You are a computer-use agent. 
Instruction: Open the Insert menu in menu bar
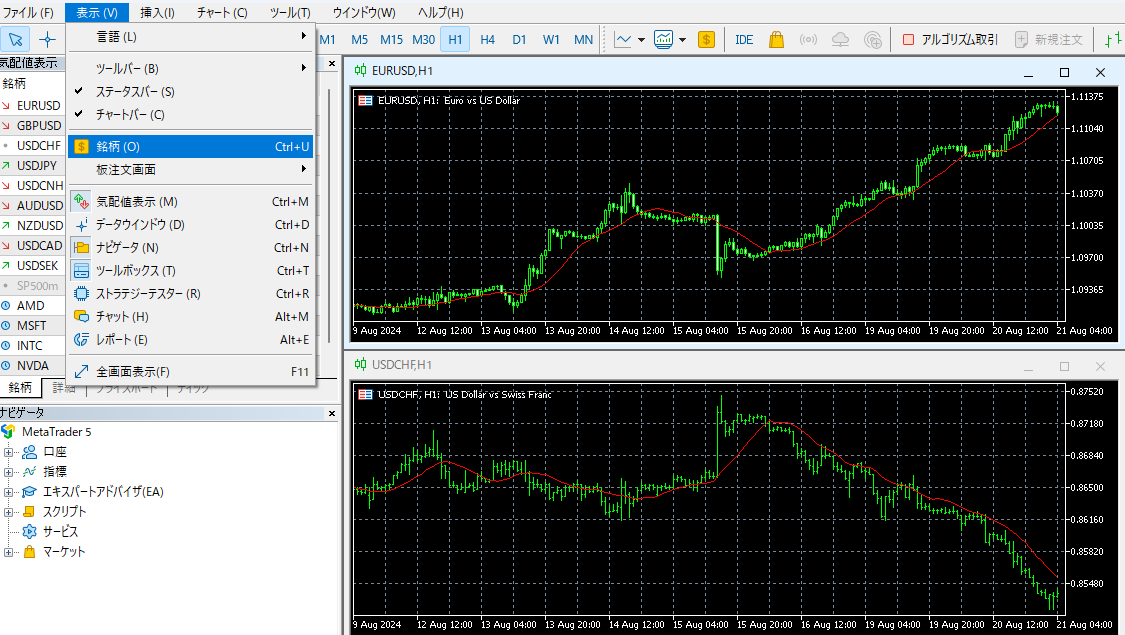coord(157,13)
